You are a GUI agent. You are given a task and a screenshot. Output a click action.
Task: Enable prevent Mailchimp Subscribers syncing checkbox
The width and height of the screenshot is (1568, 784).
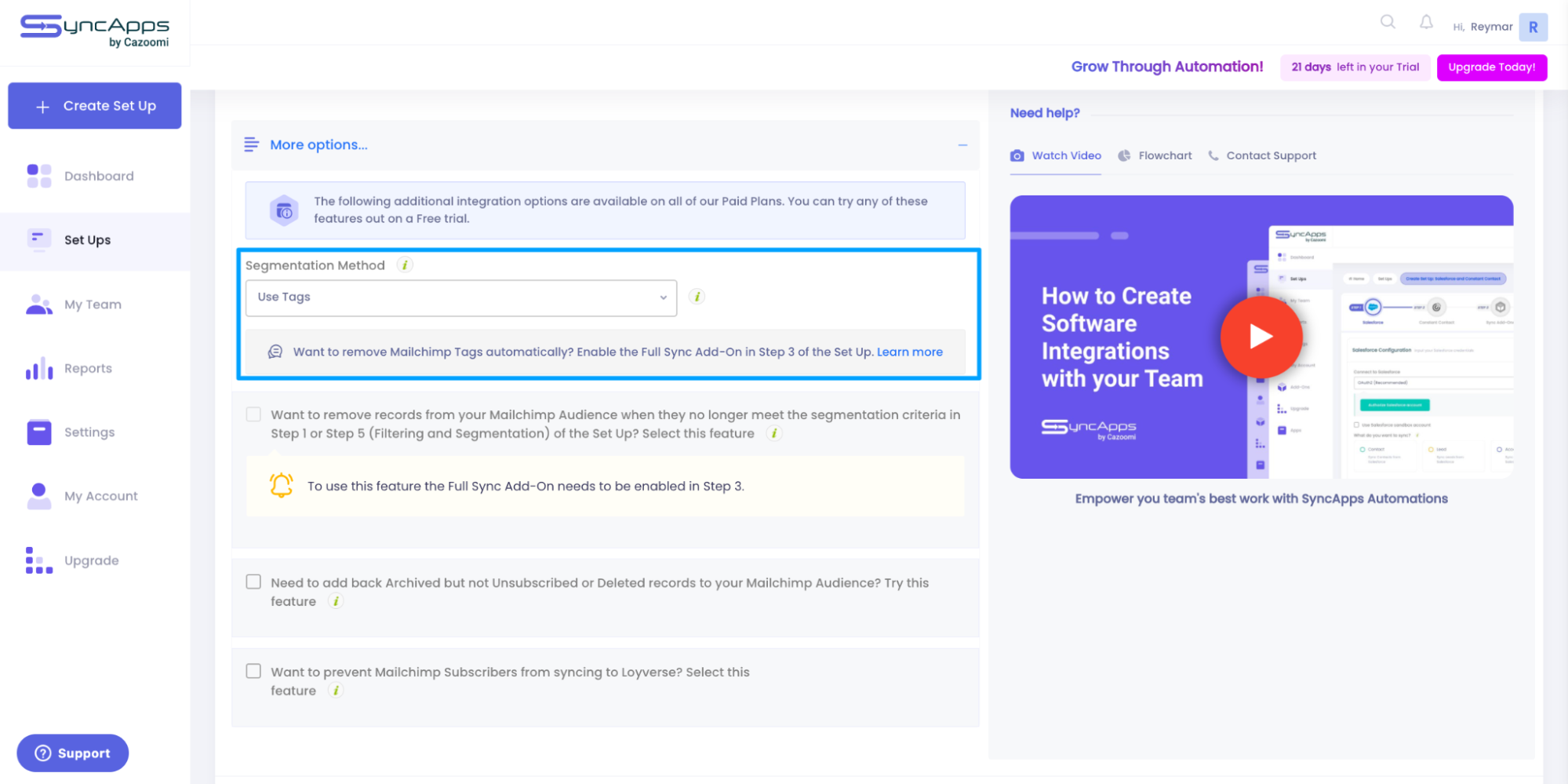(253, 671)
